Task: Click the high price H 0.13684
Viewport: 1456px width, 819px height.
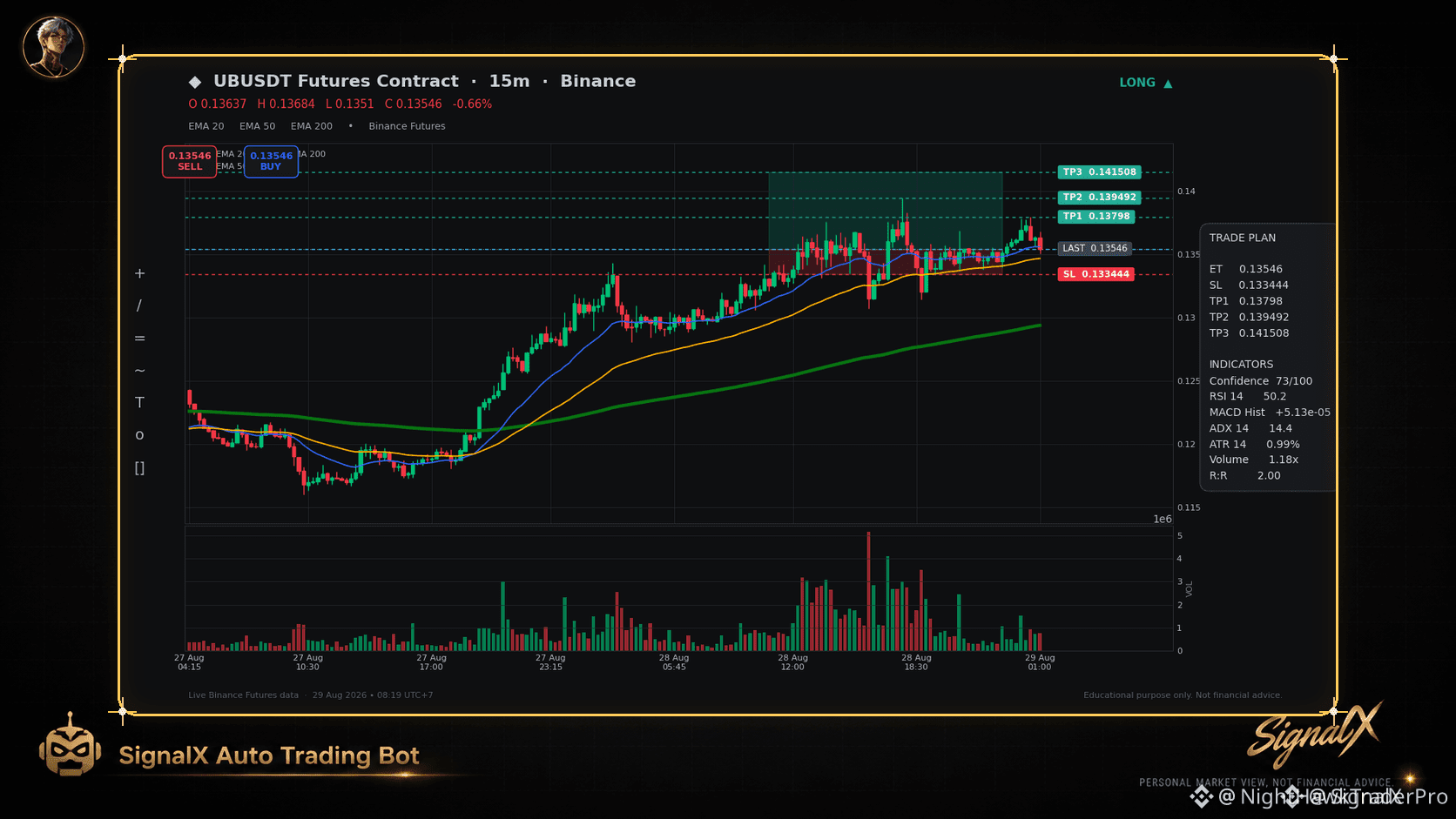Action: 286,104
